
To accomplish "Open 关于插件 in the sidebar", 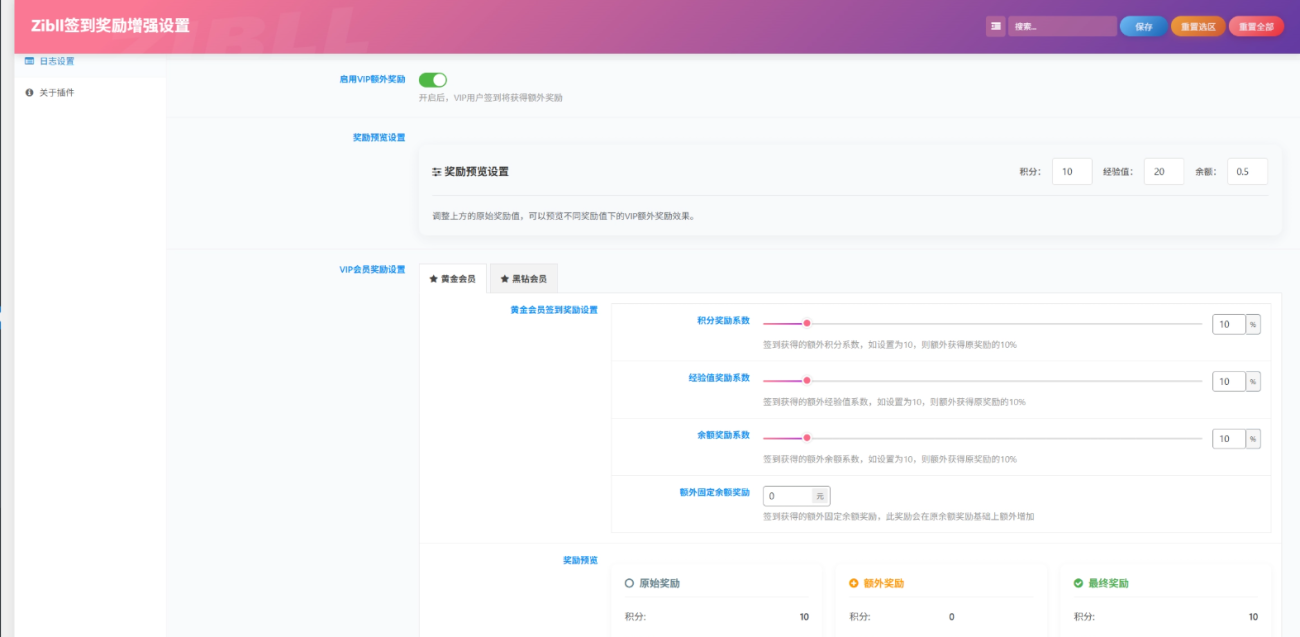I will click(57, 93).
